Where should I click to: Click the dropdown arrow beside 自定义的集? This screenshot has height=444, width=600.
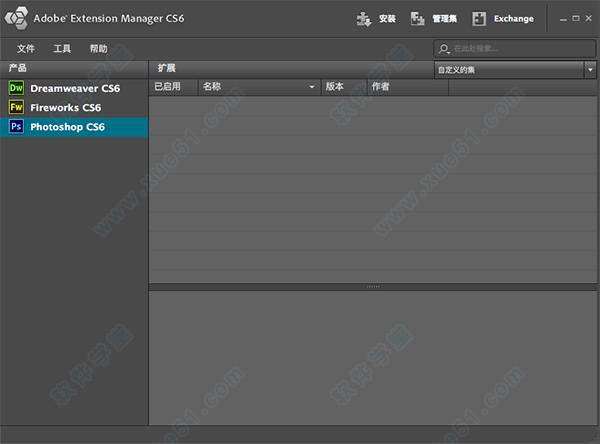590,70
